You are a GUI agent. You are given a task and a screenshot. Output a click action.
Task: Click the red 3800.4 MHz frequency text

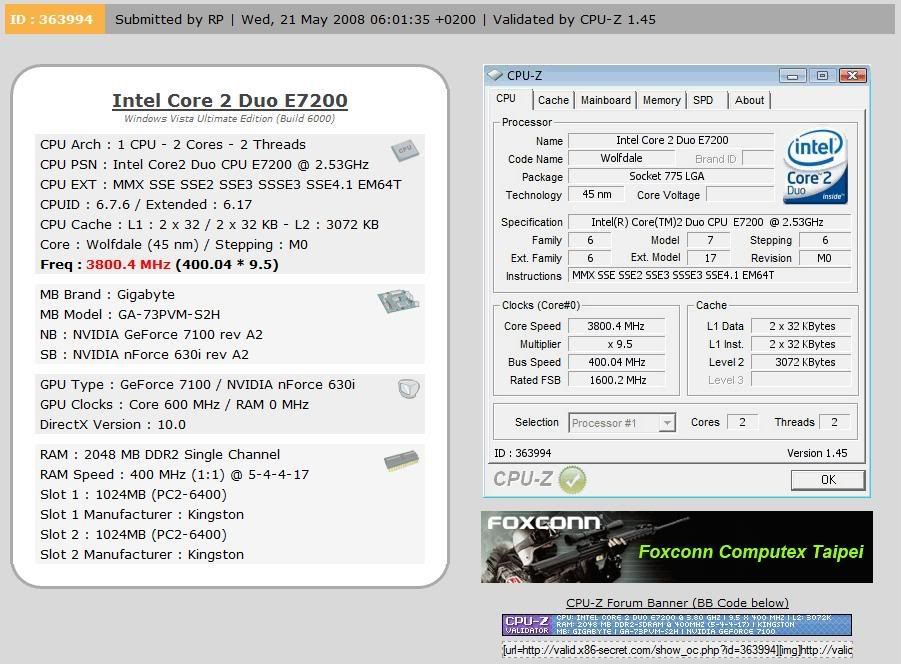[x=128, y=265]
